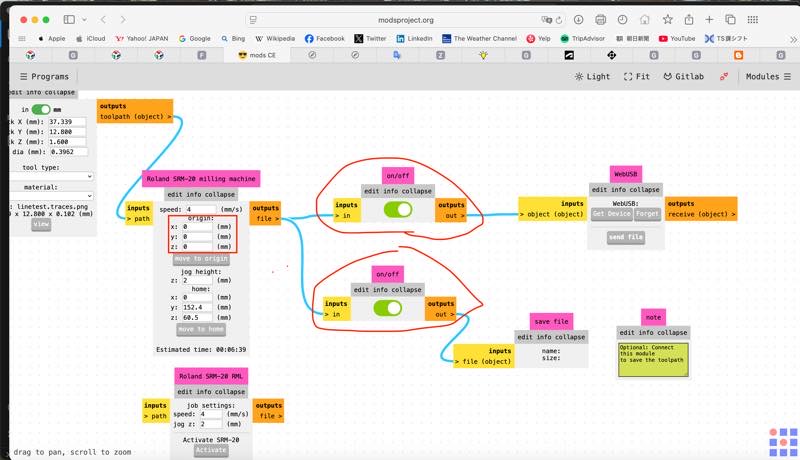Screen dimensions: 800x460
Task: Click the translate icon in address bar
Action: click(546, 20)
